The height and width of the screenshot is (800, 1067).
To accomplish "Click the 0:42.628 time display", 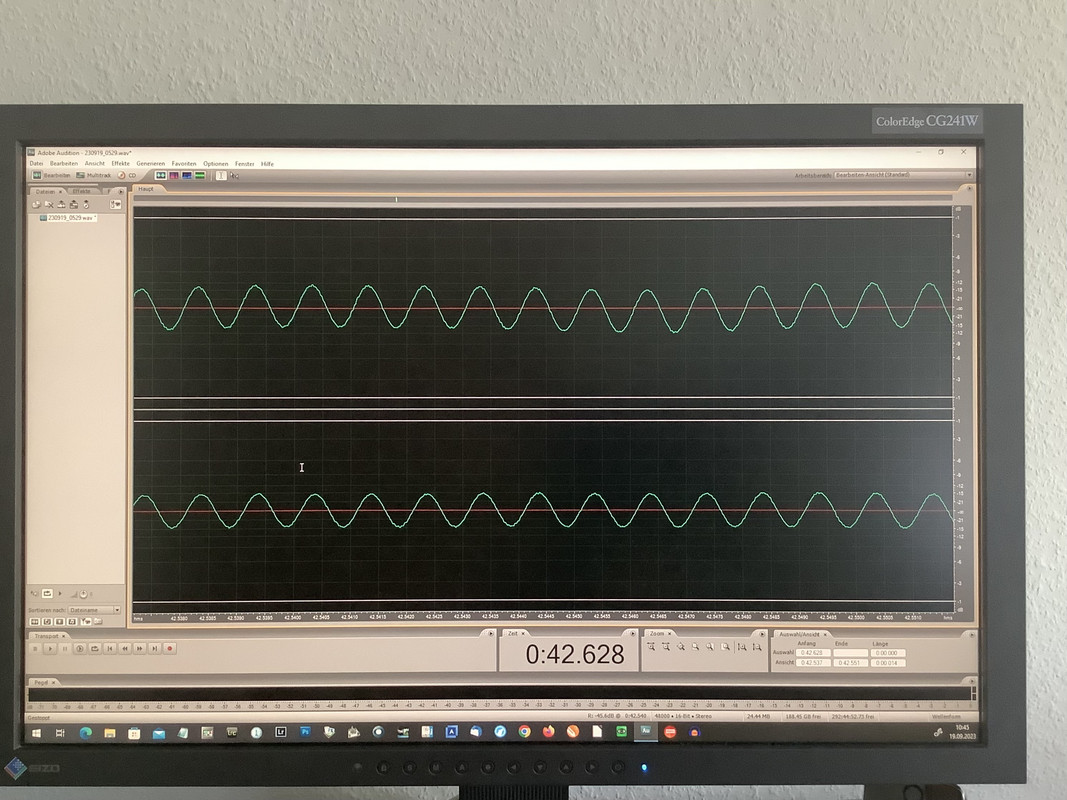I will tap(575, 654).
